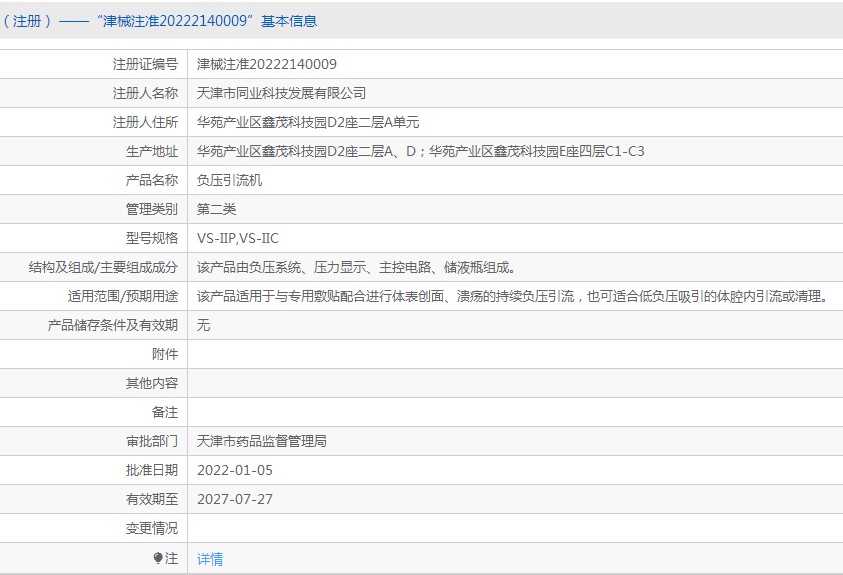Select the 其他内容 label
The height and width of the screenshot is (575, 843).
pyautogui.click(x=152, y=384)
